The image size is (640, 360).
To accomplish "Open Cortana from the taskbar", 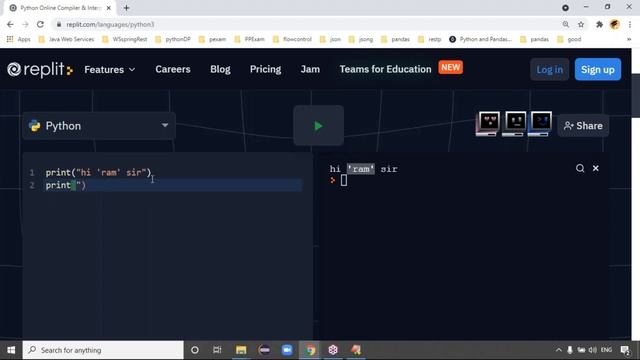I will (x=195, y=350).
